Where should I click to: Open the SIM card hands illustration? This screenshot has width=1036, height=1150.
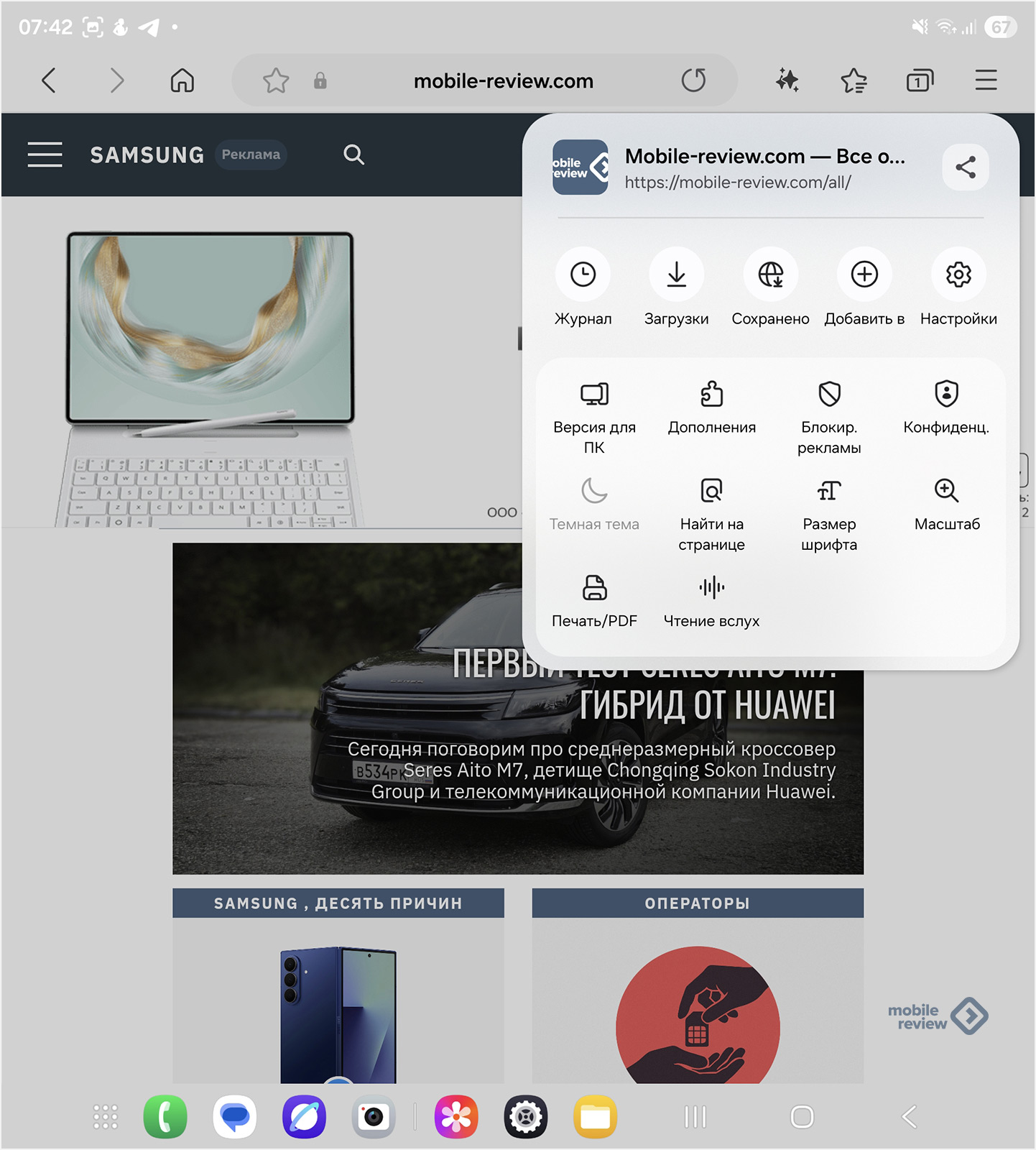point(698,1015)
